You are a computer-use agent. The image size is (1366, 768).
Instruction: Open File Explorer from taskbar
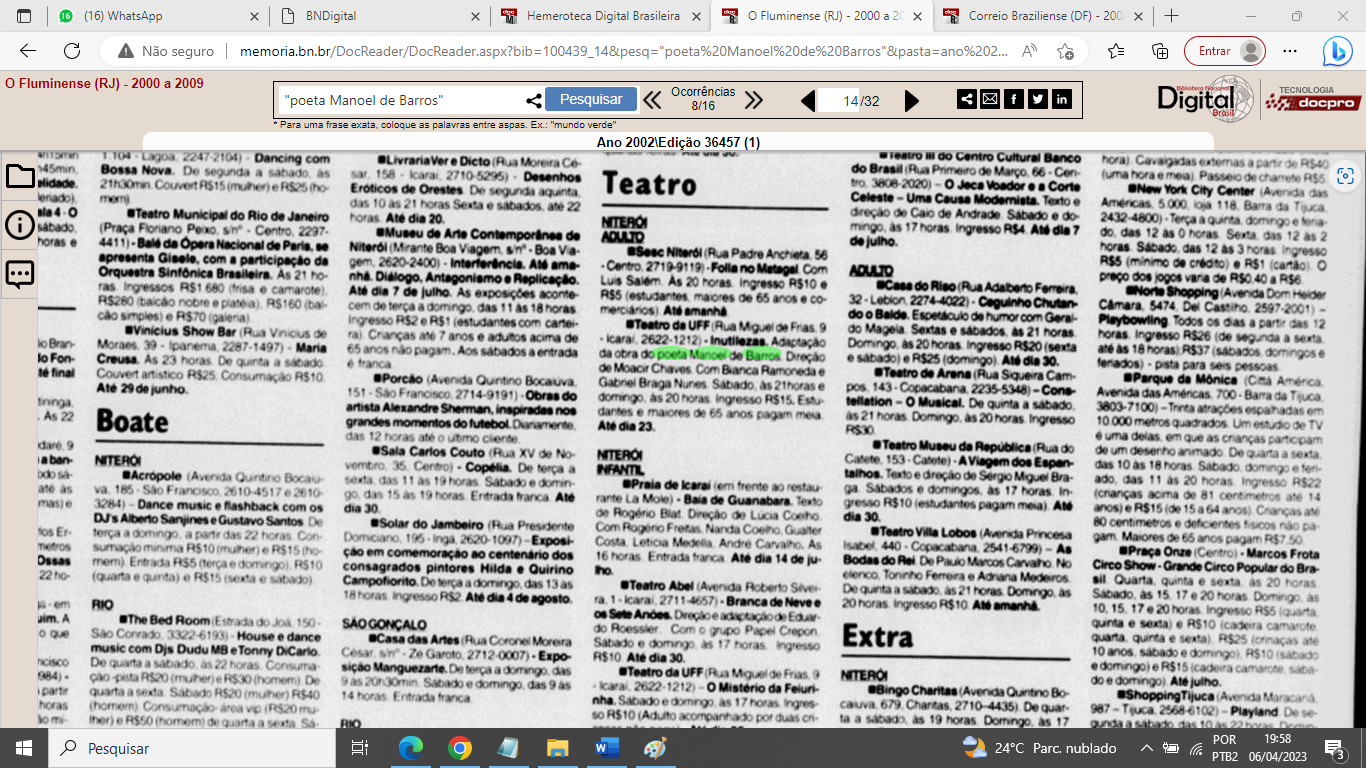[x=558, y=747]
